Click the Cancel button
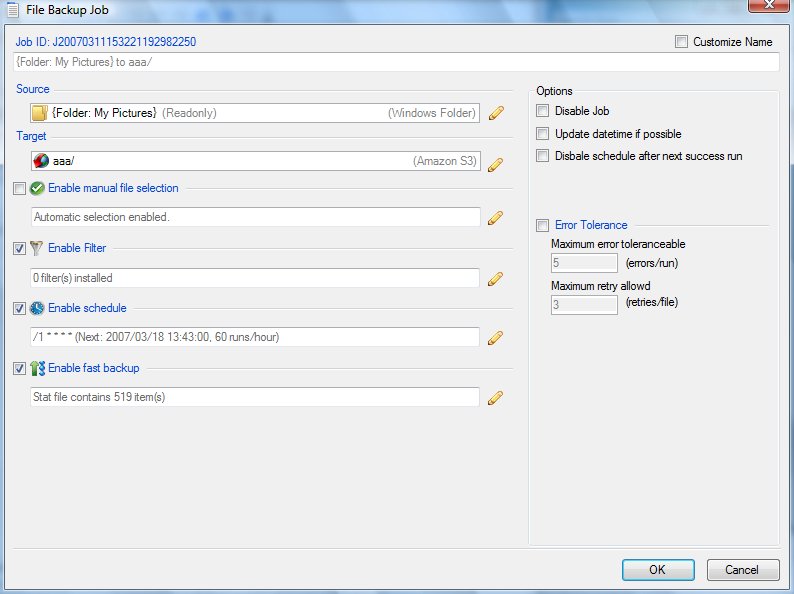Image resolution: width=794 pixels, height=594 pixels. tap(742, 570)
